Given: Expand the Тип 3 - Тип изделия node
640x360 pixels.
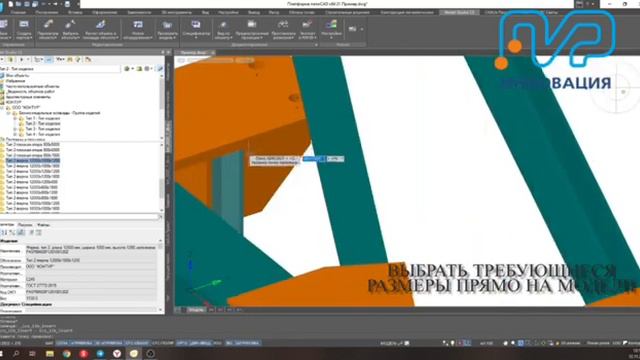Looking at the screenshot, I should click(x=15, y=129).
